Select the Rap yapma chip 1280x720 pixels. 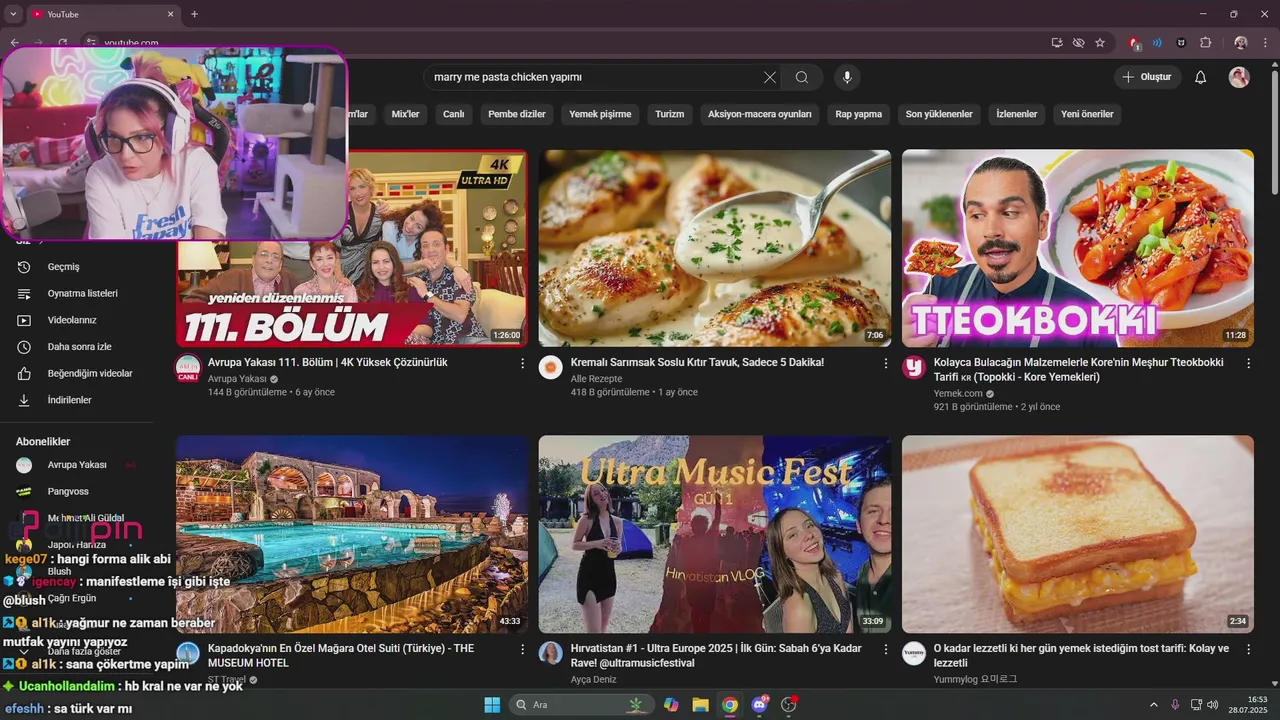coord(859,114)
